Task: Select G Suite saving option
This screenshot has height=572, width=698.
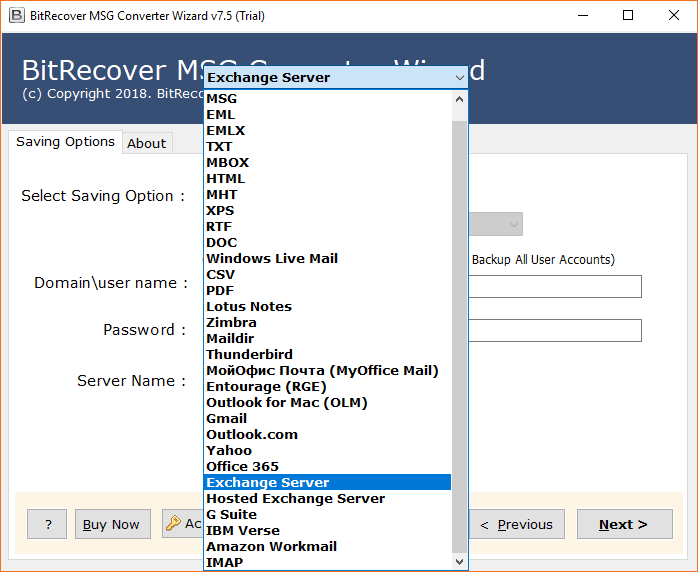Action: tap(327, 515)
